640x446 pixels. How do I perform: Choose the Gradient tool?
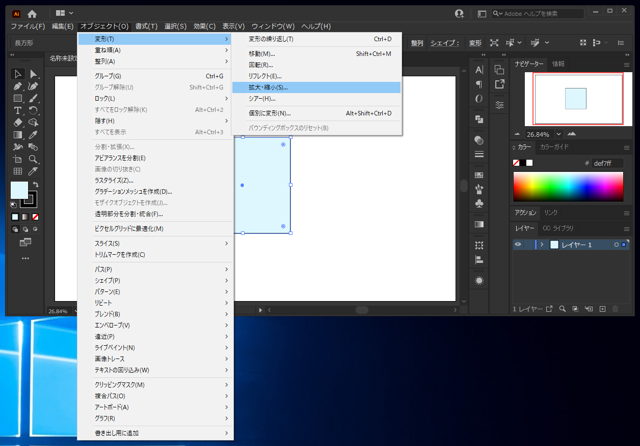(x=18, y=135)
